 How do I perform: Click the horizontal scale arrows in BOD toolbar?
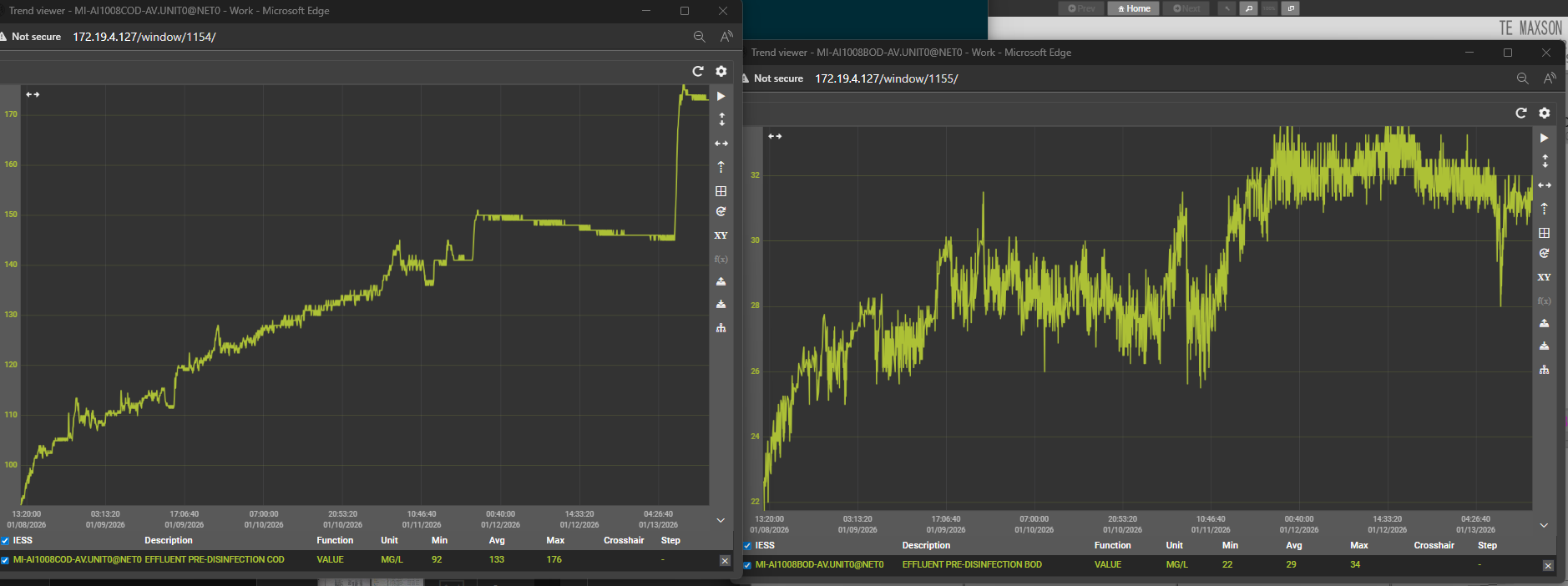click(x=1545, y=184)
